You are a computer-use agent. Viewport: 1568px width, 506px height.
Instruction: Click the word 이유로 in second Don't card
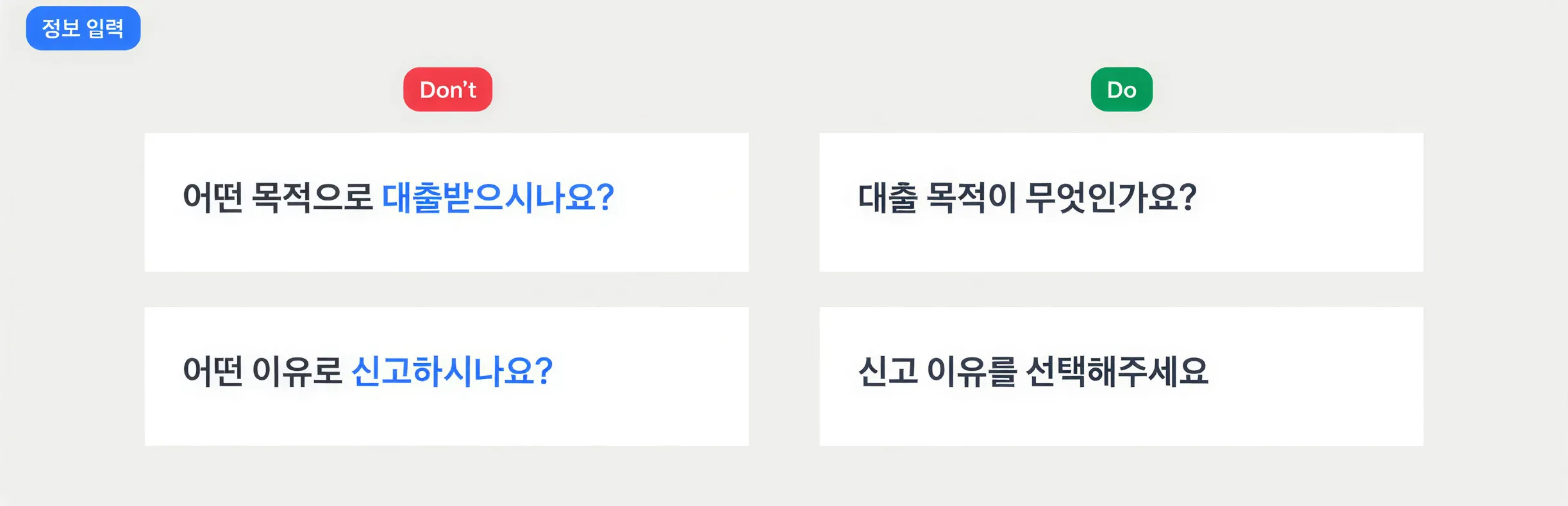[297, 371]
